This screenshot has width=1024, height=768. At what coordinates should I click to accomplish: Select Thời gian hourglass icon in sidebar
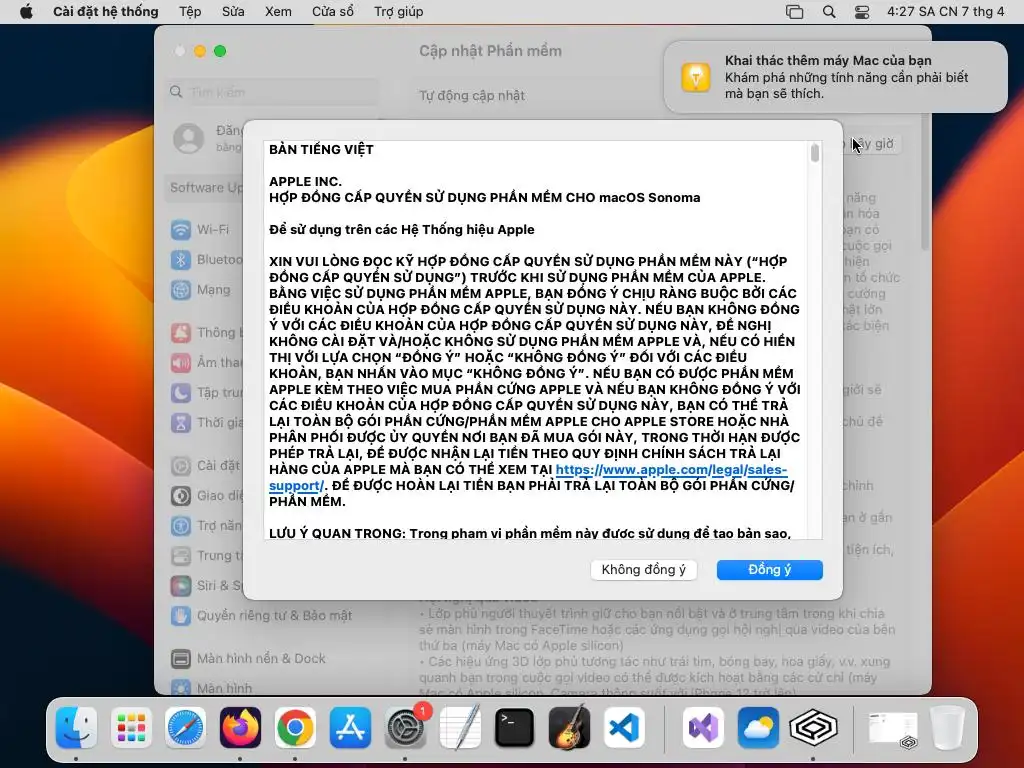[x=181, y=423]
